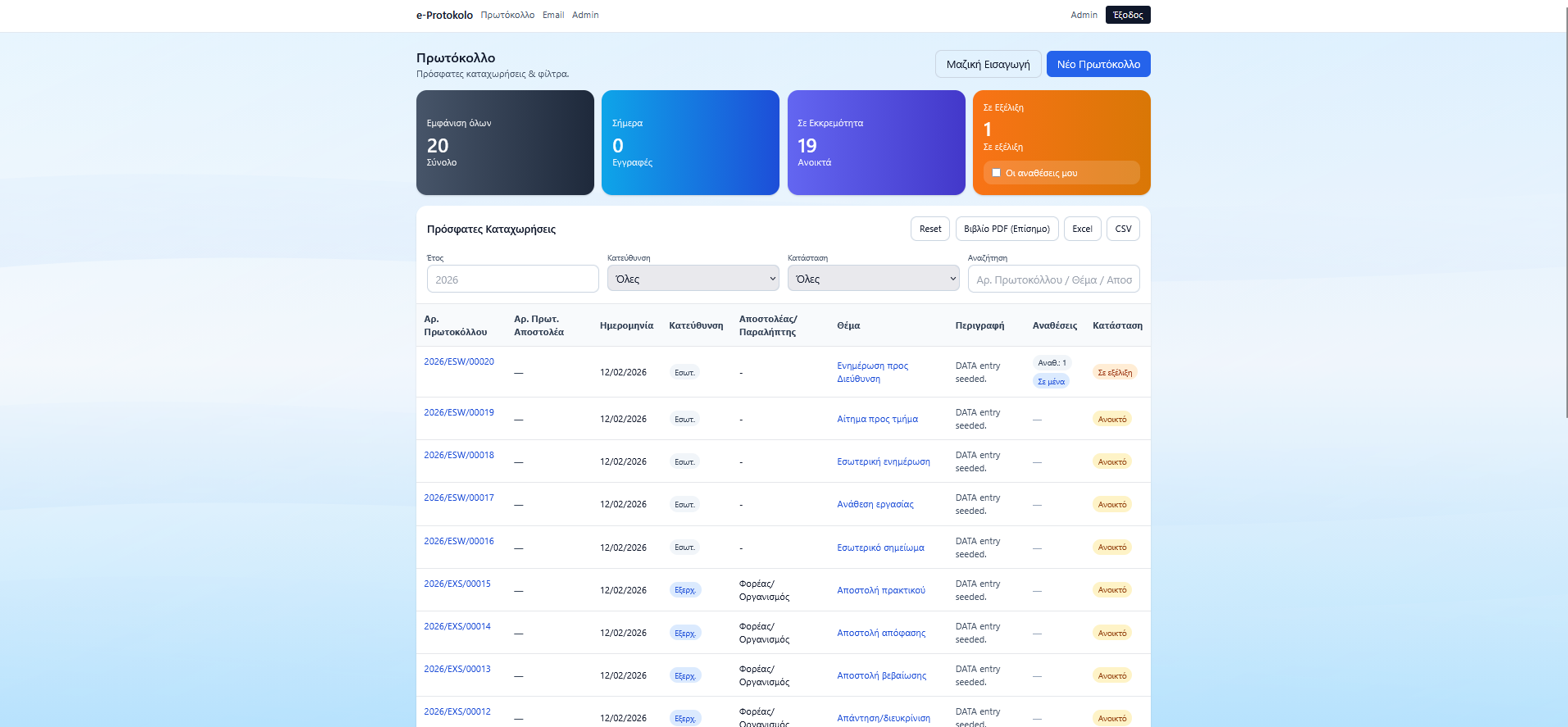The image size is (1568, 727).
Task: Click the 'Σε μένα' assignment badge
Action: pyautogui.click(x=1051, y=381)
